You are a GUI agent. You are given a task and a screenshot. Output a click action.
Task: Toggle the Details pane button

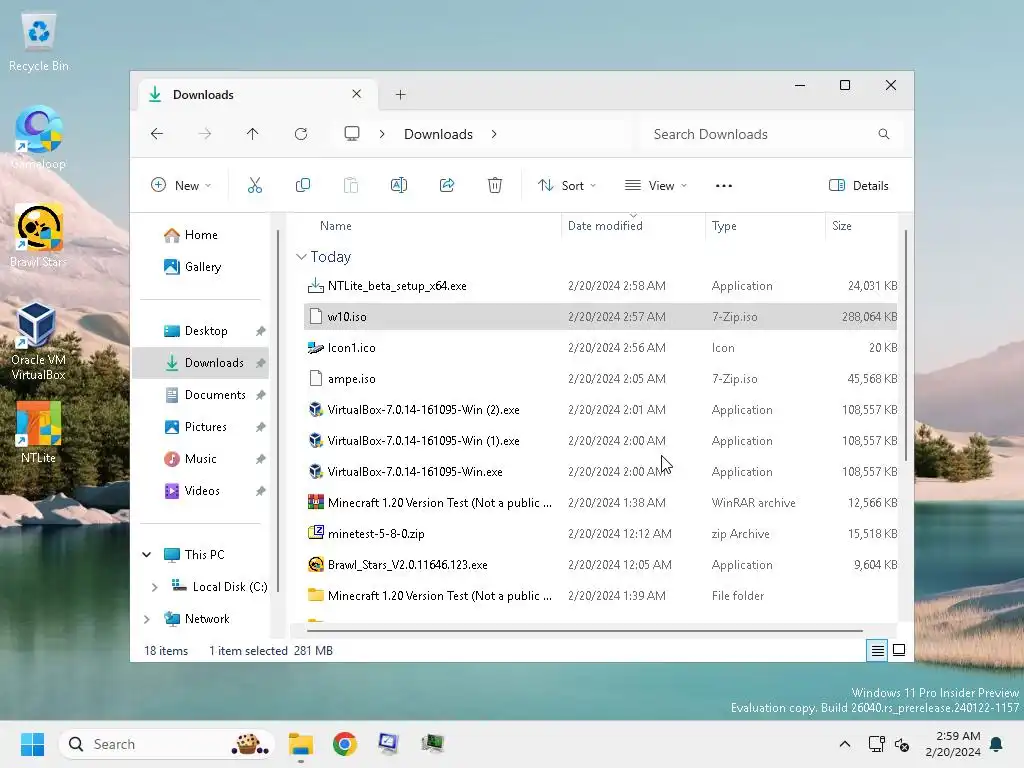click(x=859, y=185)
